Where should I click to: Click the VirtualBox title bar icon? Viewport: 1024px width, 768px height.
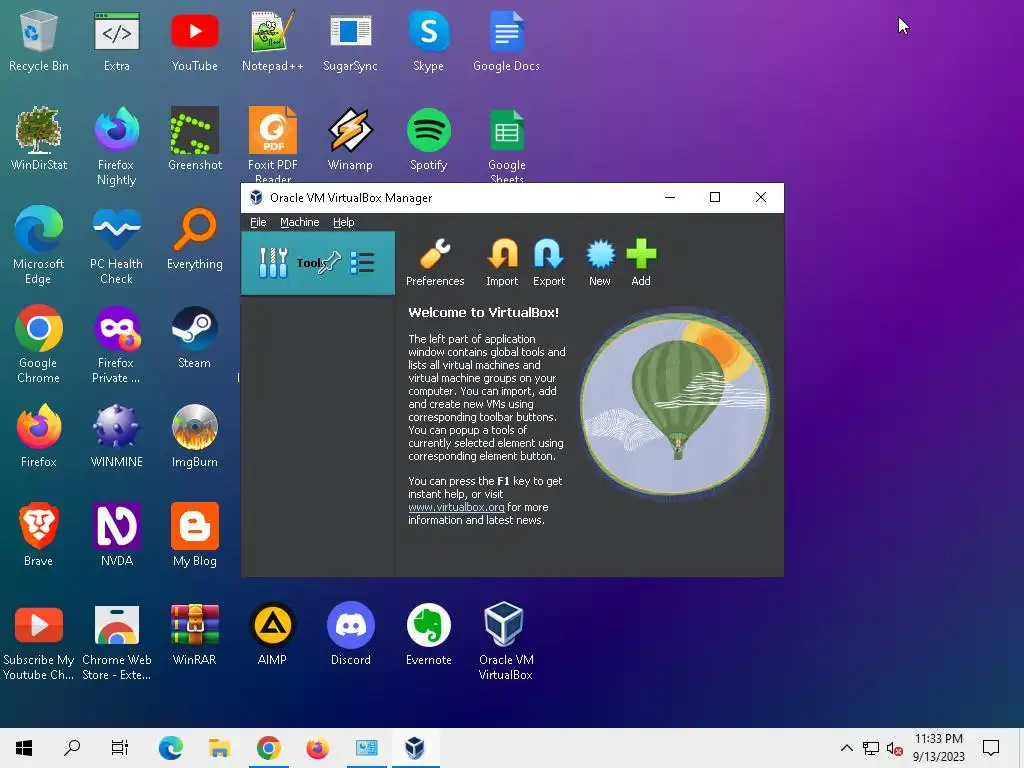click(x=256, y=197)
